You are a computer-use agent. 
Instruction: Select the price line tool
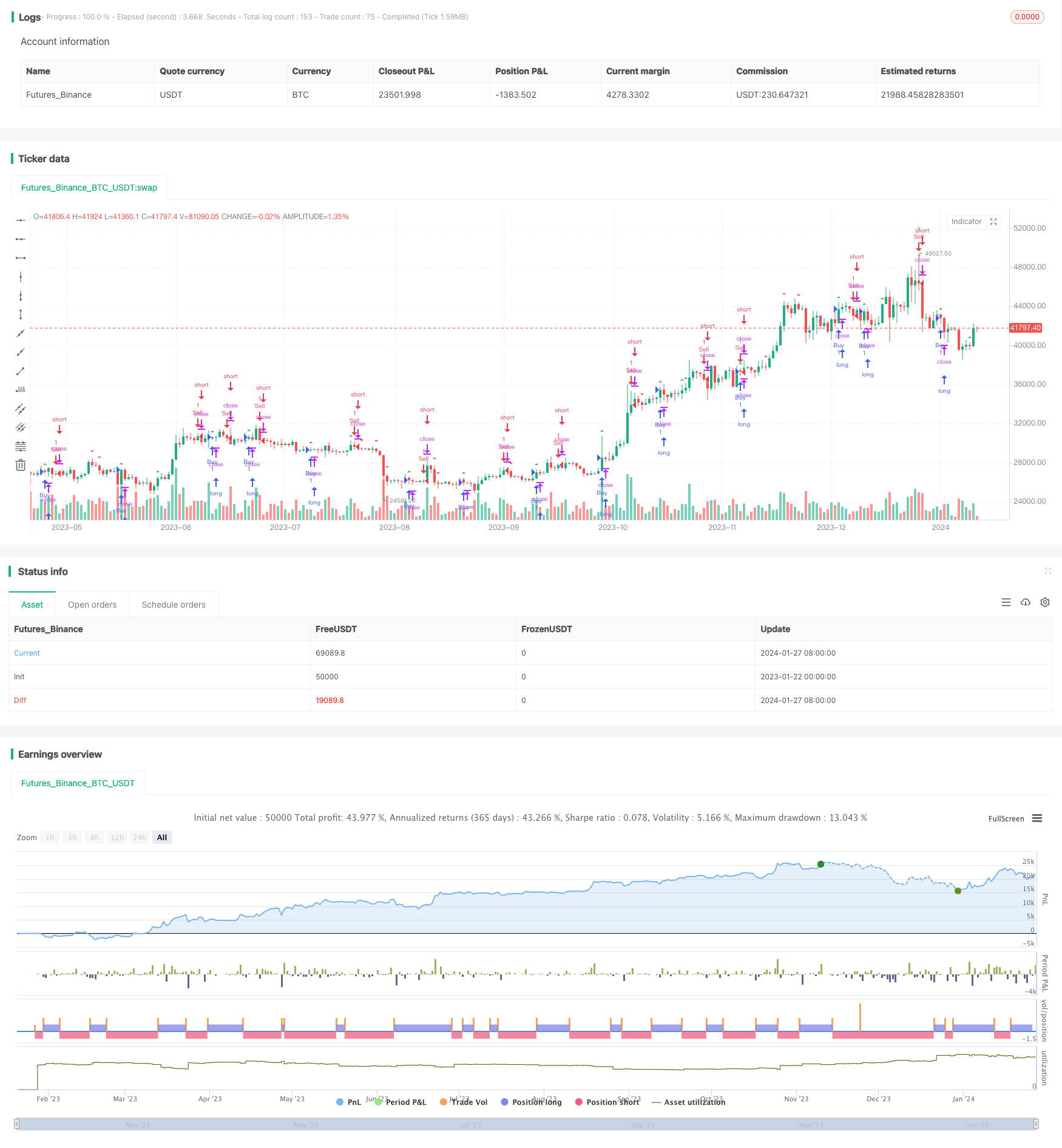21,390
